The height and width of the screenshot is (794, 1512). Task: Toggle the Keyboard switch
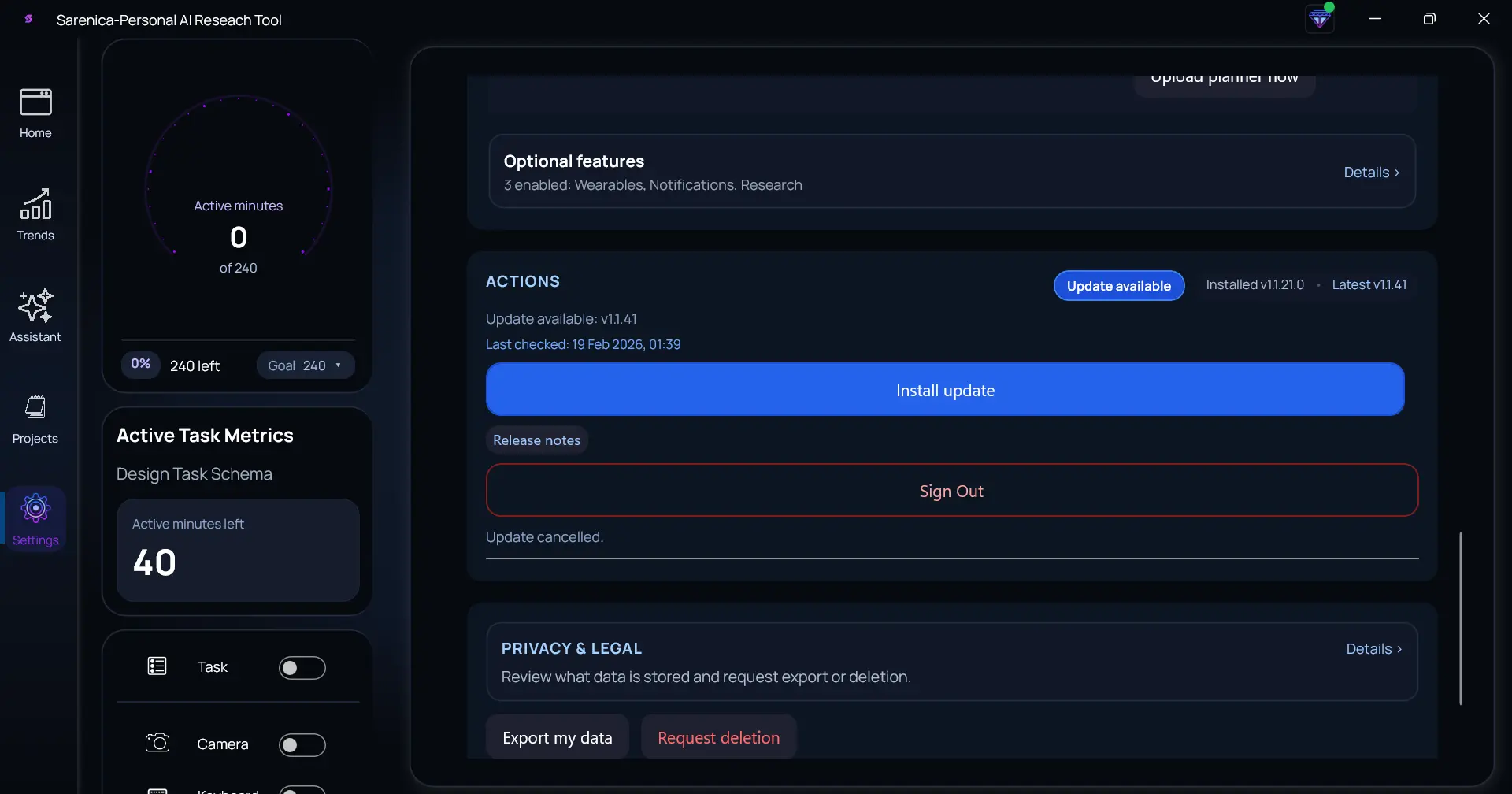[302, 788]
